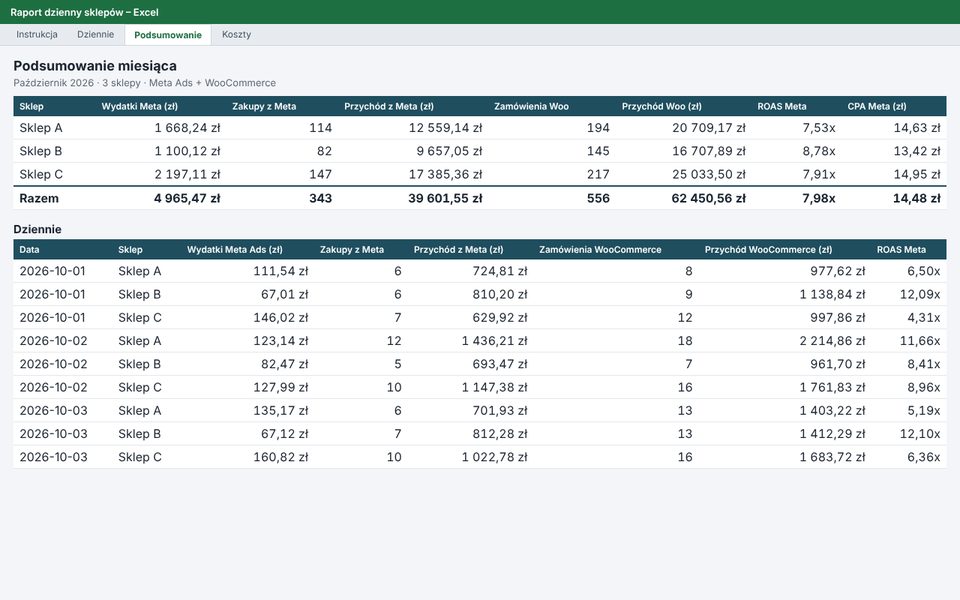Click the 'Dziennie' section heading above daily table
The height and width of the screenshot is (600, 960).
click(x=37, y=229)
